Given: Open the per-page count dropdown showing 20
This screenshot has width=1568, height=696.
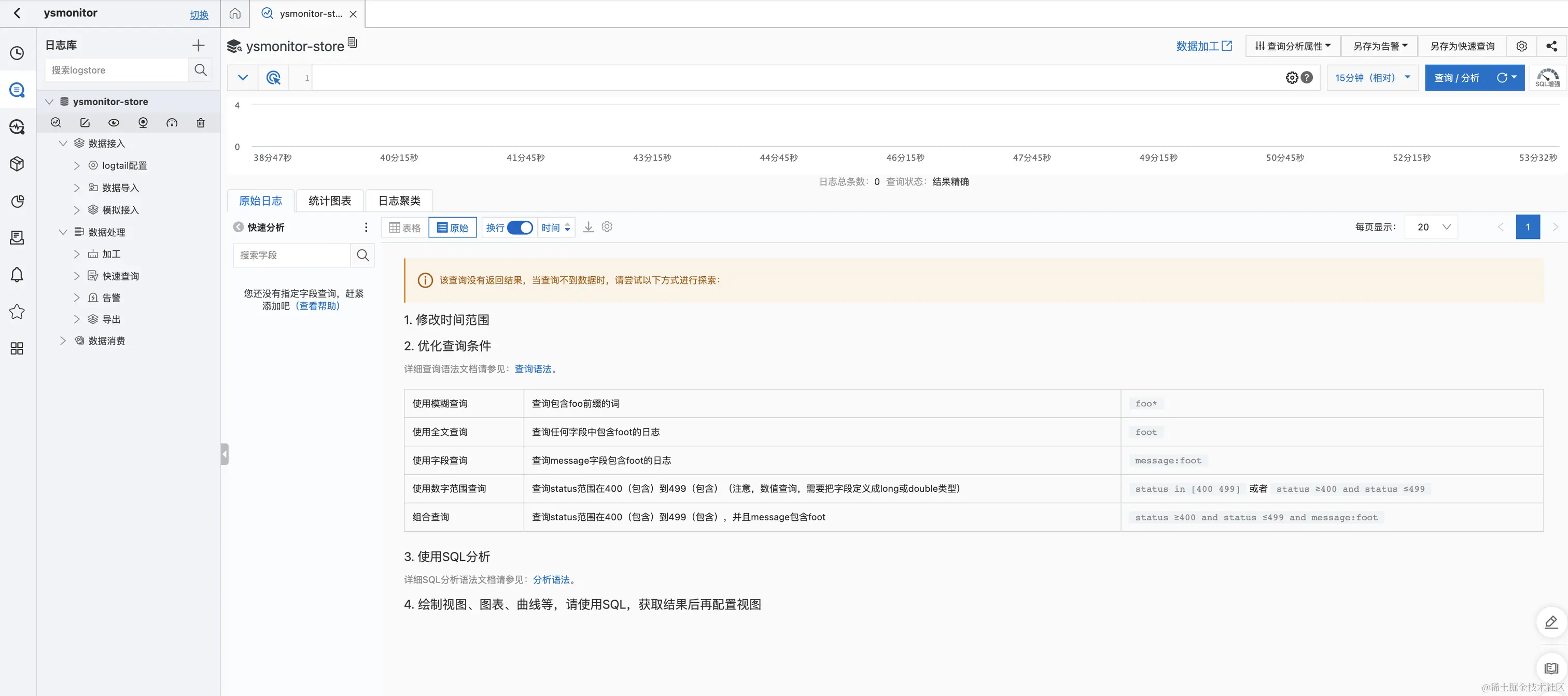Looking at the screenshot, I should (1431, 227).
